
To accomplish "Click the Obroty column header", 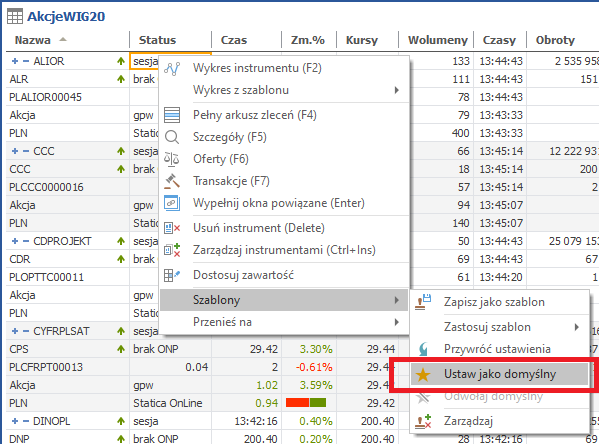I will [x=555, y=40].
